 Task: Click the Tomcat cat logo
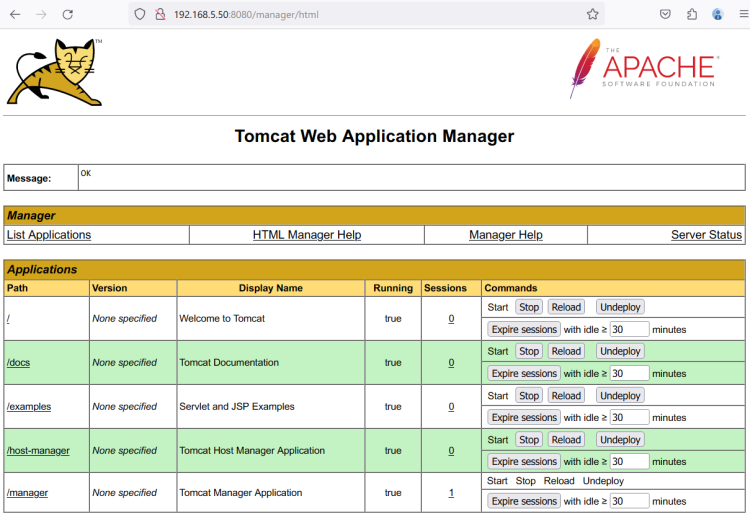(55, 72)
